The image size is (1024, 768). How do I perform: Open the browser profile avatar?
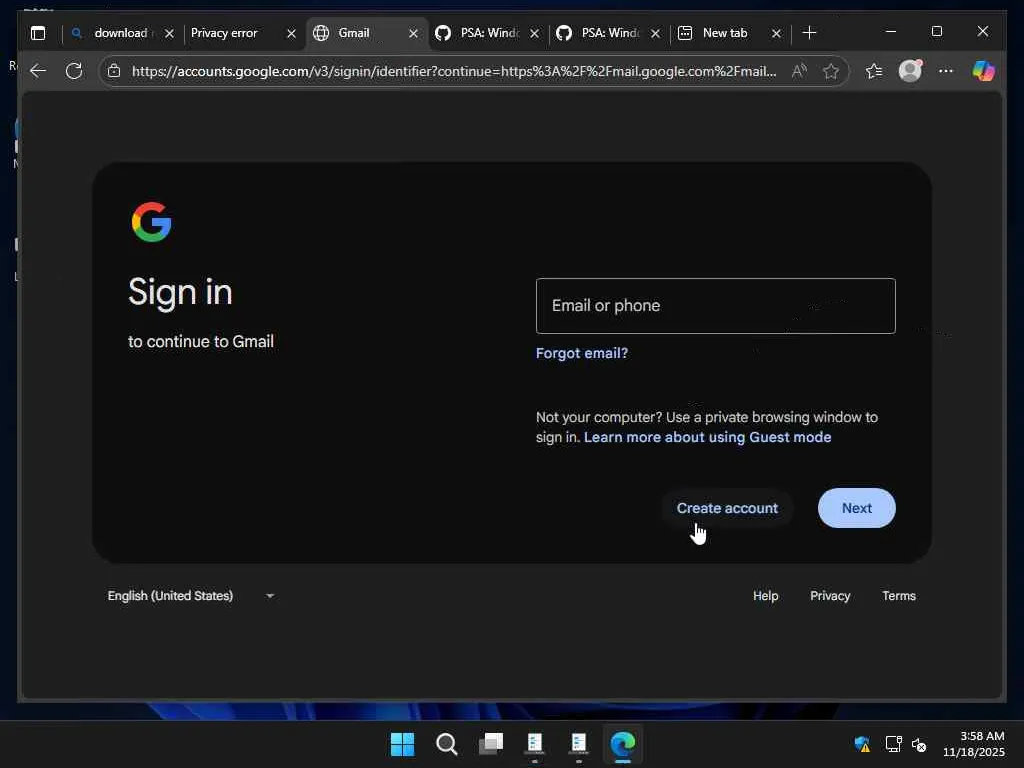point(910,71)
